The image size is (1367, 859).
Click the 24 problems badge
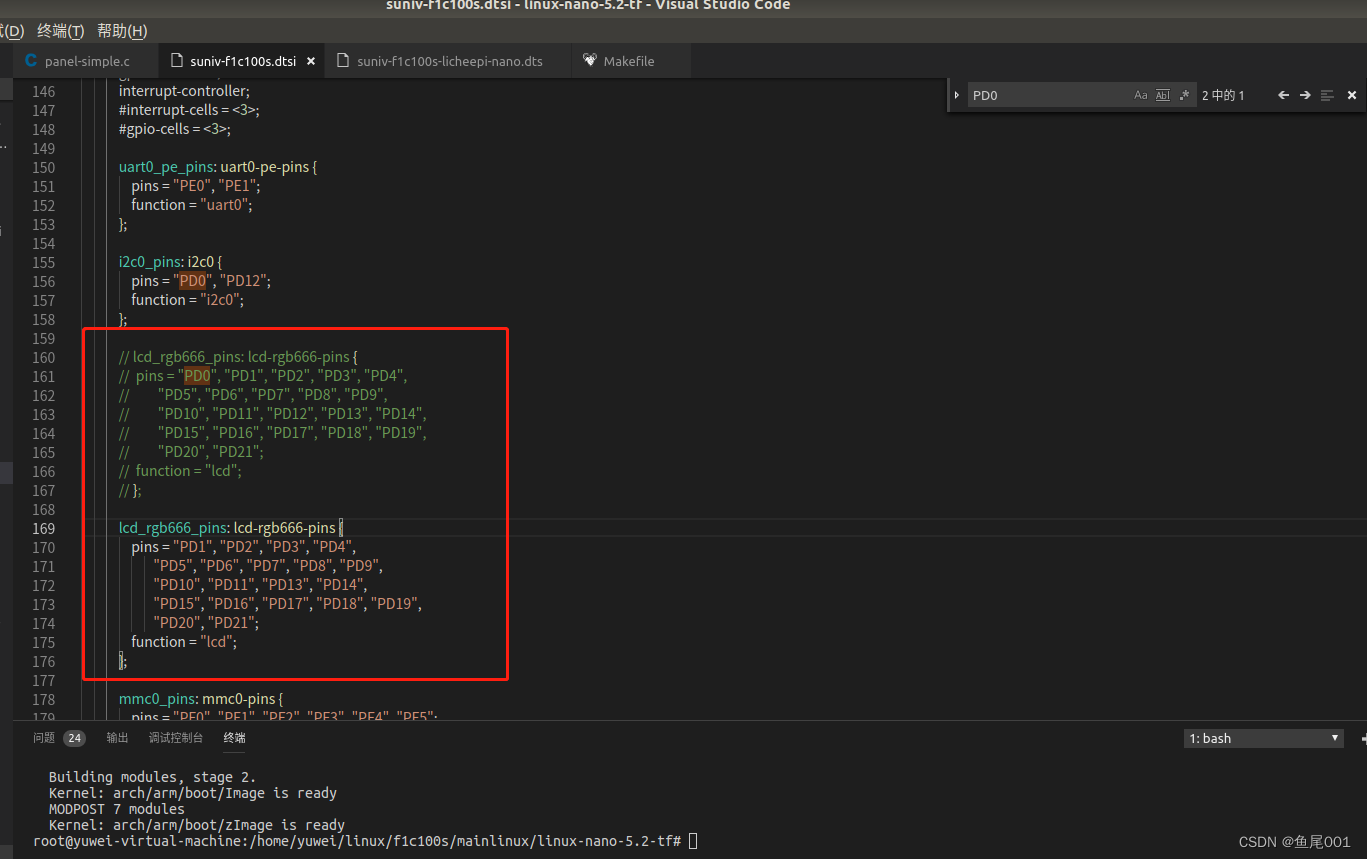(74, 738)
